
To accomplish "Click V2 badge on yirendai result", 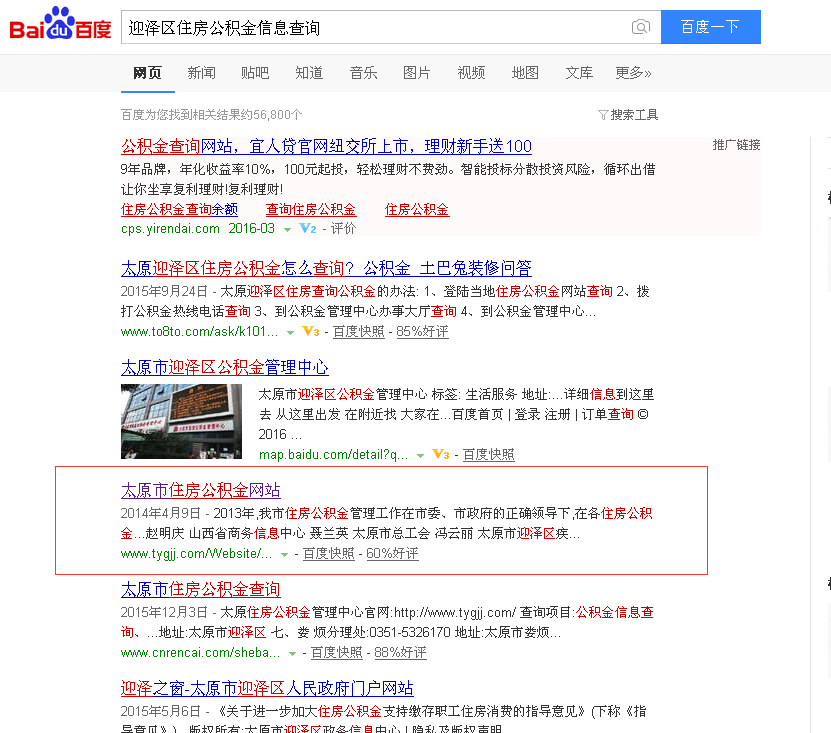I will point(308,228).
